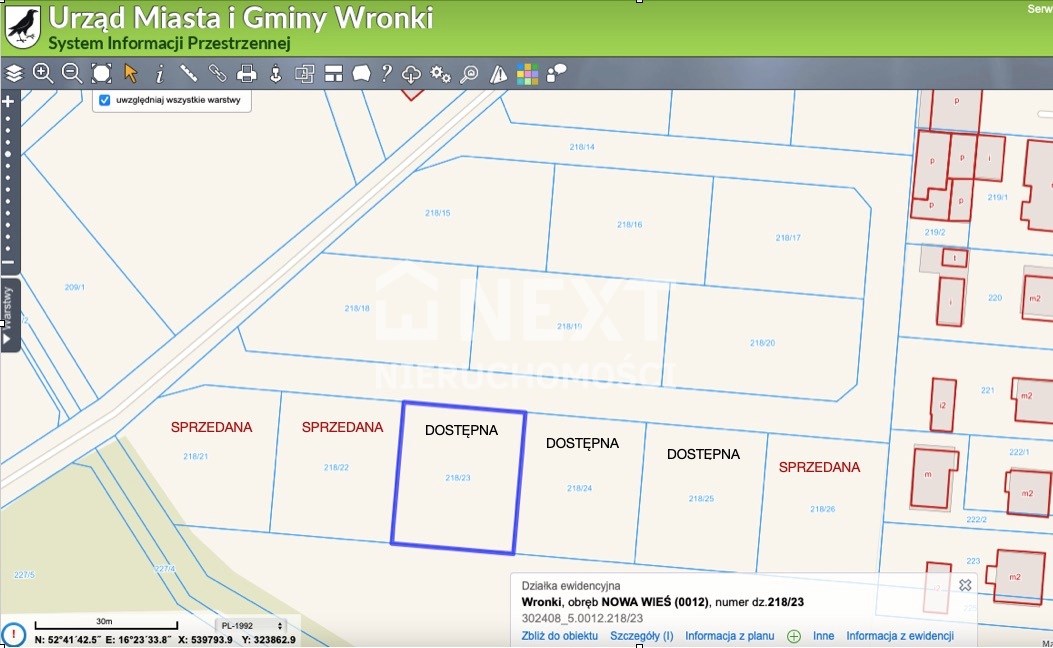Open 'Szczegóły (I)' parcel details link

tap(641, 636)
